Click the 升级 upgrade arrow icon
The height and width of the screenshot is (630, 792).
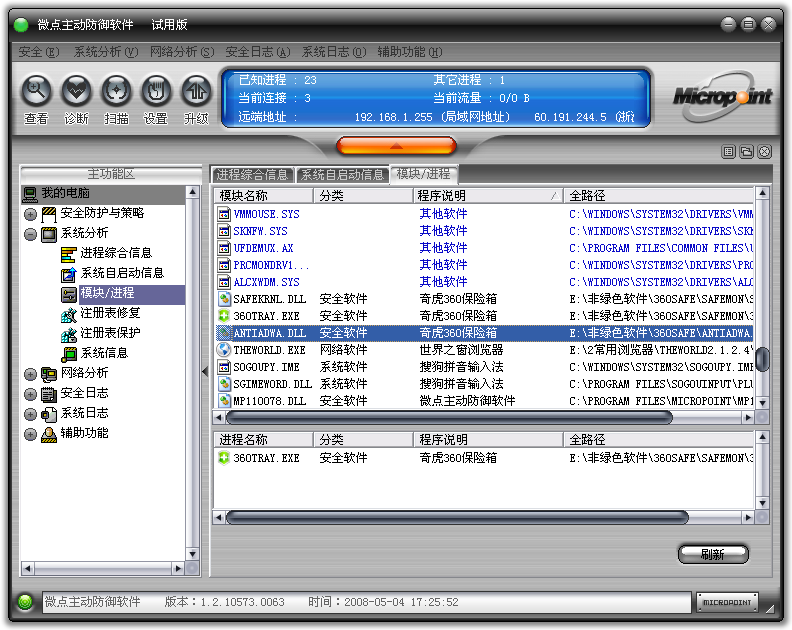(195, 91)
